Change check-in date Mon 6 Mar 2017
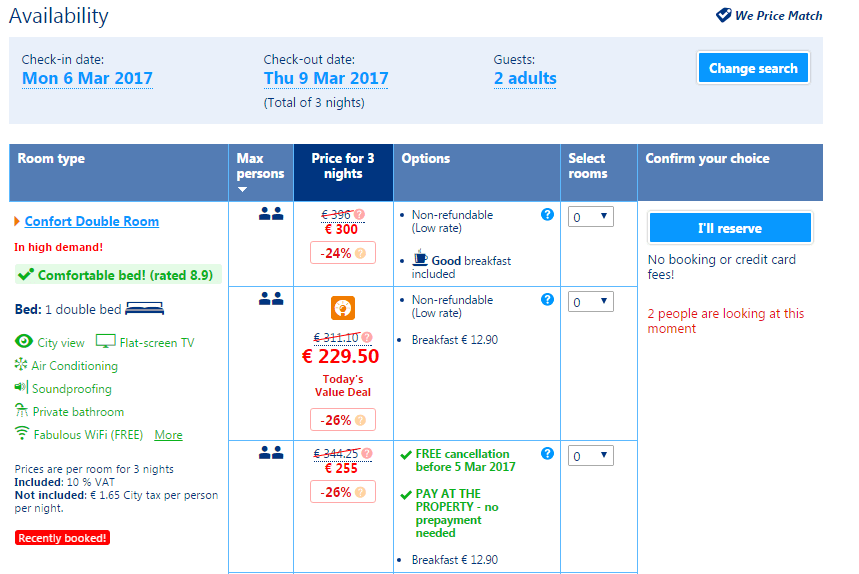The width and height of the screenshot is (859, 574). point(87,79)
